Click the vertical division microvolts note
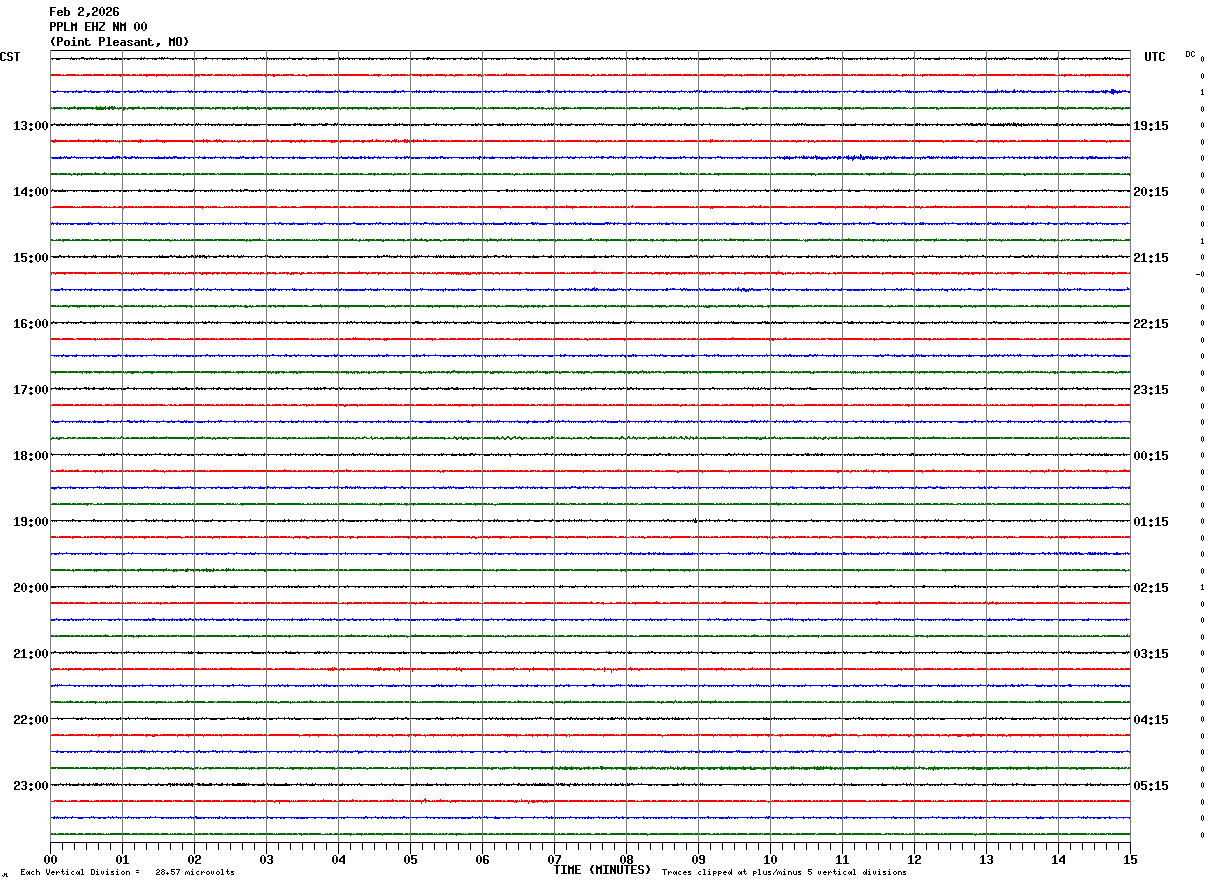1210x886 pixels. tap(127, 873)
